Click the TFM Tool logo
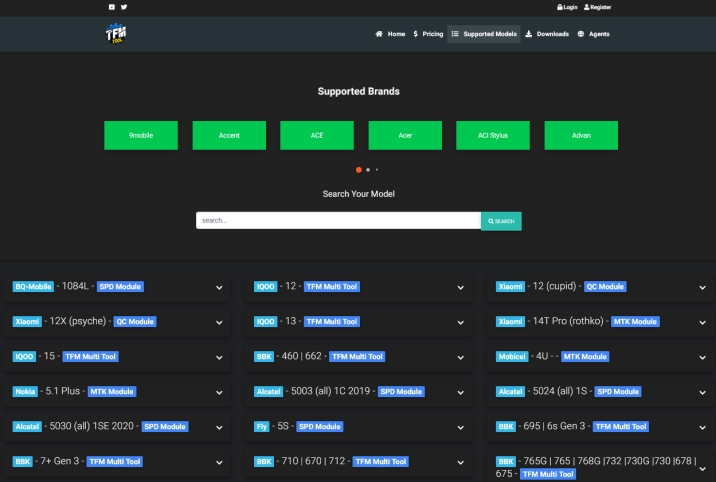This screenshot has width=716, height=482. point(116,34)
